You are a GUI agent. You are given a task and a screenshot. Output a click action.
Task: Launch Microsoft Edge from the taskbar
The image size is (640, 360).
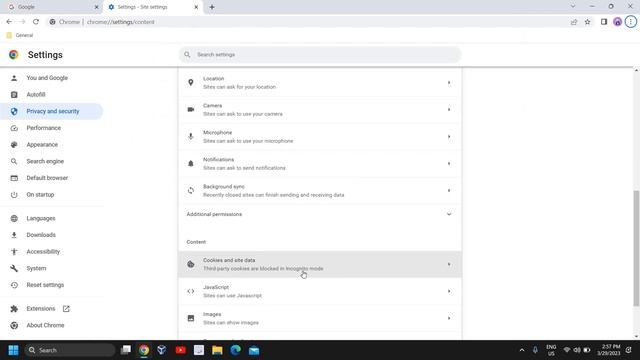coord(236,350)
